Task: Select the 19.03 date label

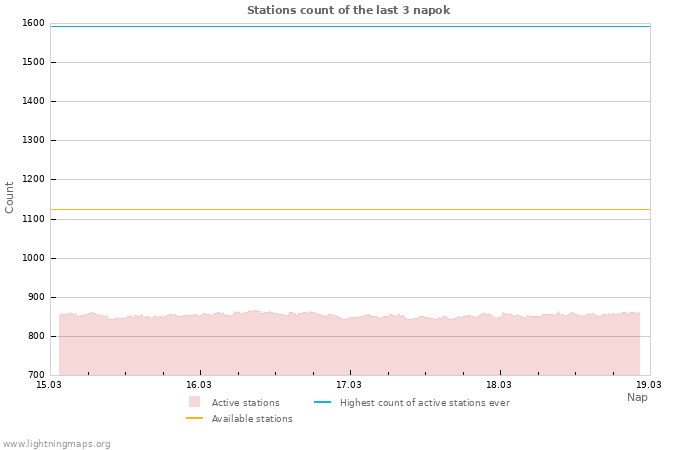Action: click(x=649, y=384)
